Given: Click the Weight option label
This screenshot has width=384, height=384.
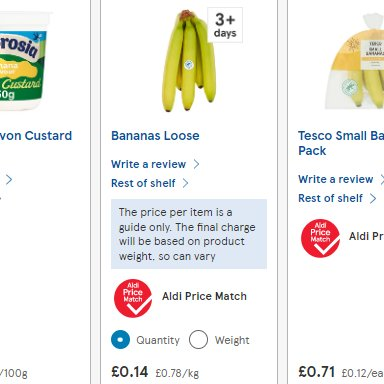Looking at the screenshot, I should tap(232, 340).
